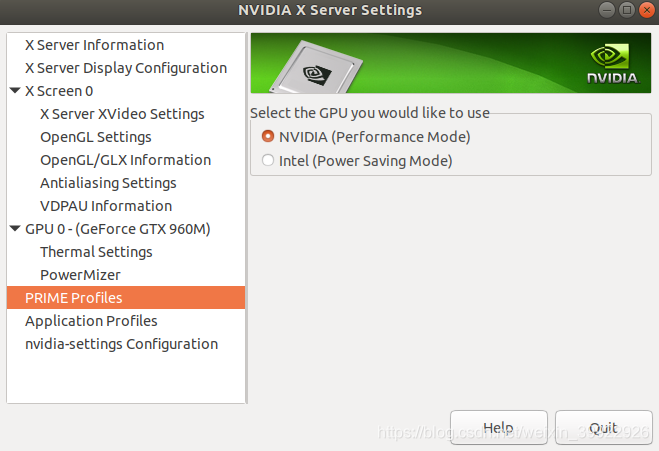The image size is (659, 451).
Task: Open OpenGL/GLX Information page
Action: [126, 160]
